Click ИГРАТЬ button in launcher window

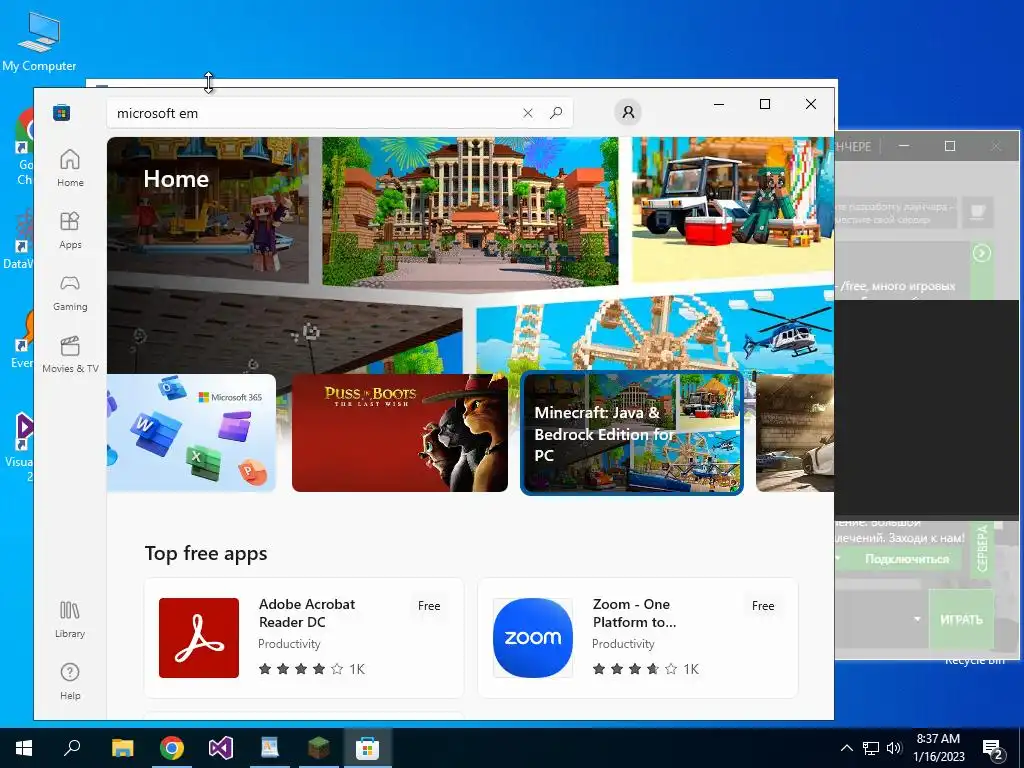[961, 620]
